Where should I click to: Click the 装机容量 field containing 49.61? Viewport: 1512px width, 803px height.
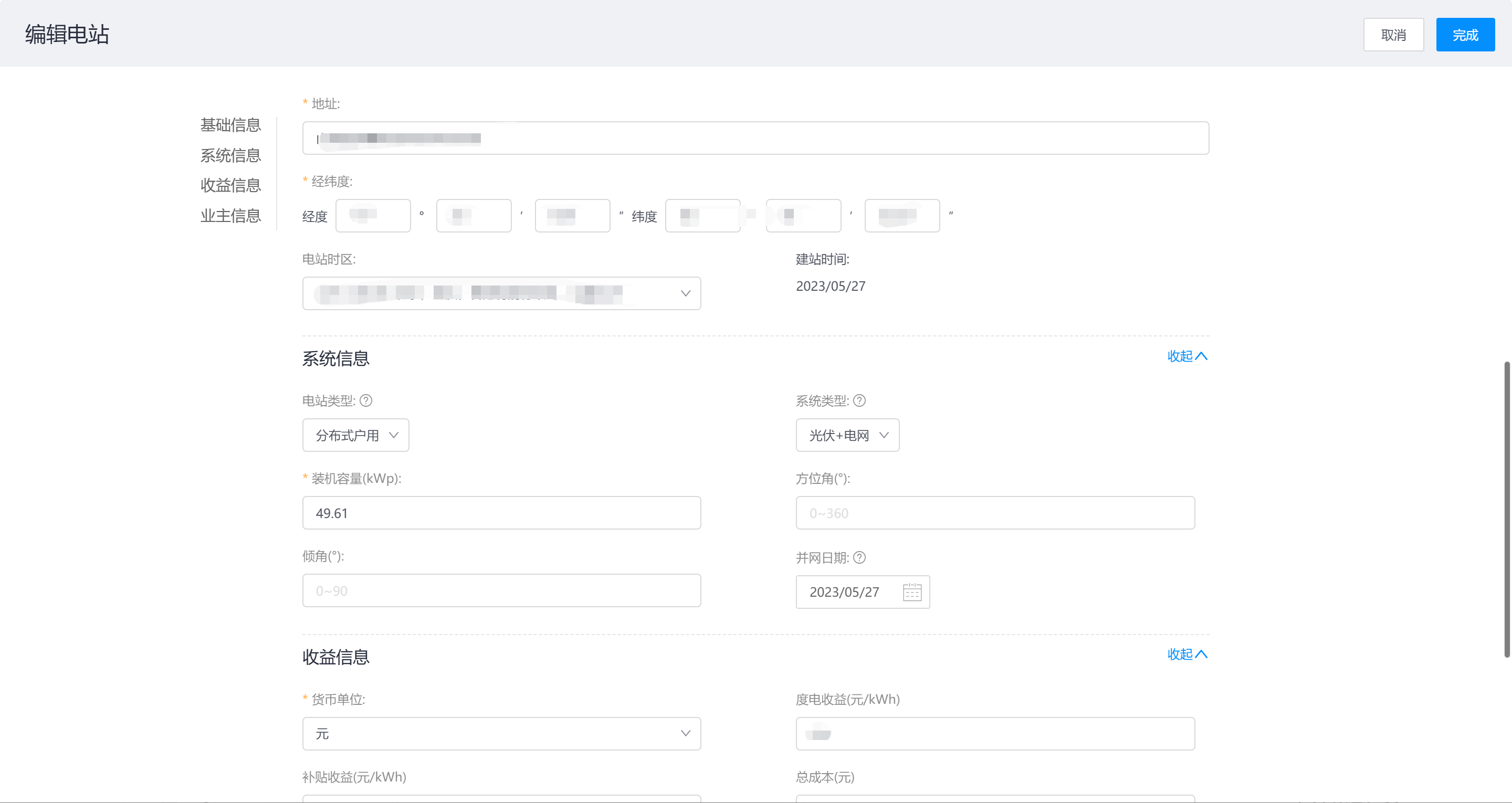tap(501, 513)
